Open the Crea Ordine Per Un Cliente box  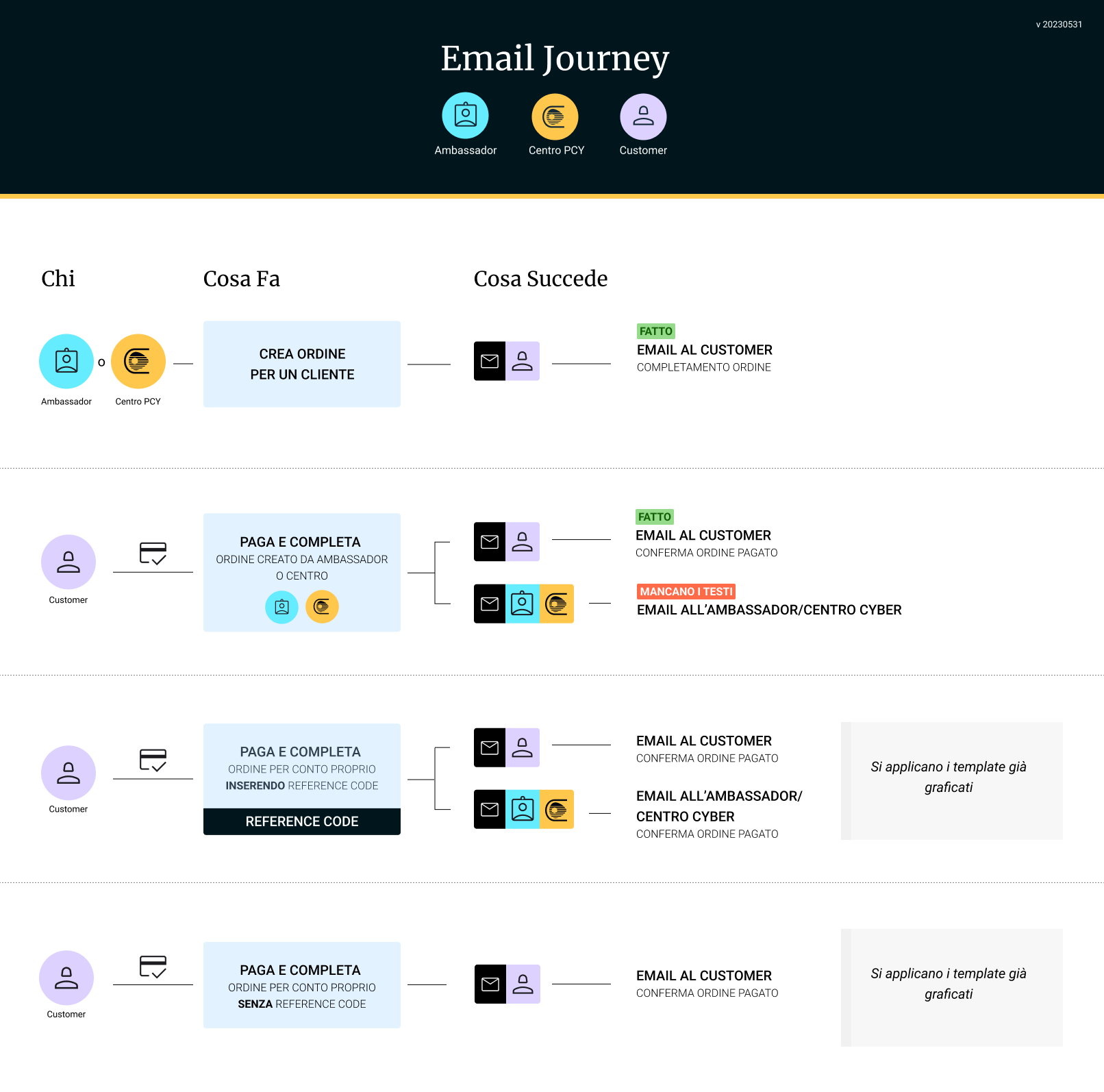click(302, 364)
